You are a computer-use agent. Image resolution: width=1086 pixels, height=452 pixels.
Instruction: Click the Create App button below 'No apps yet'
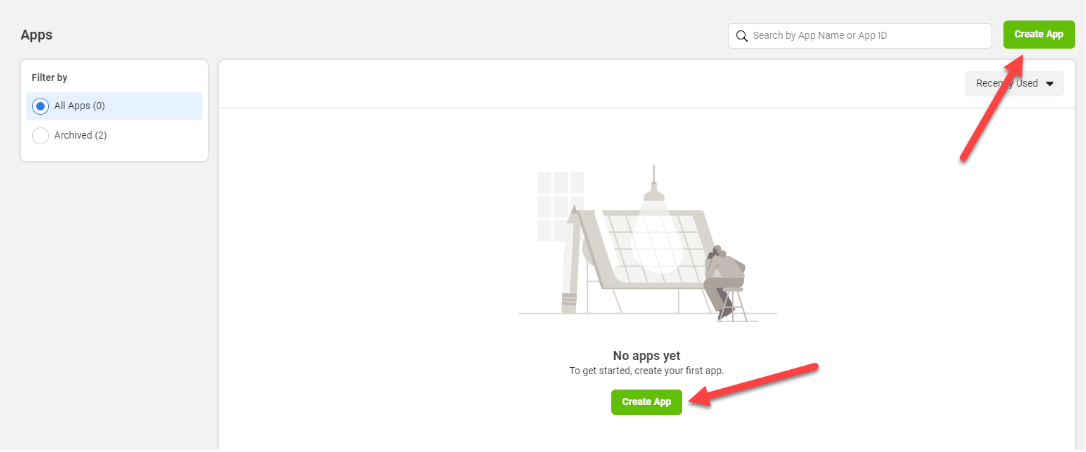click(x=646, y=401)
